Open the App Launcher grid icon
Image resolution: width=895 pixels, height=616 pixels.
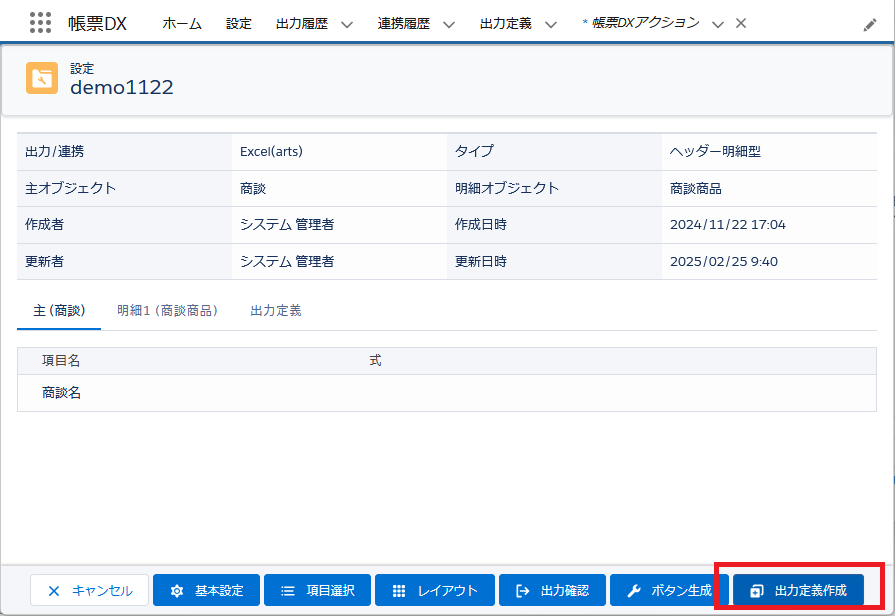(40, 23)
